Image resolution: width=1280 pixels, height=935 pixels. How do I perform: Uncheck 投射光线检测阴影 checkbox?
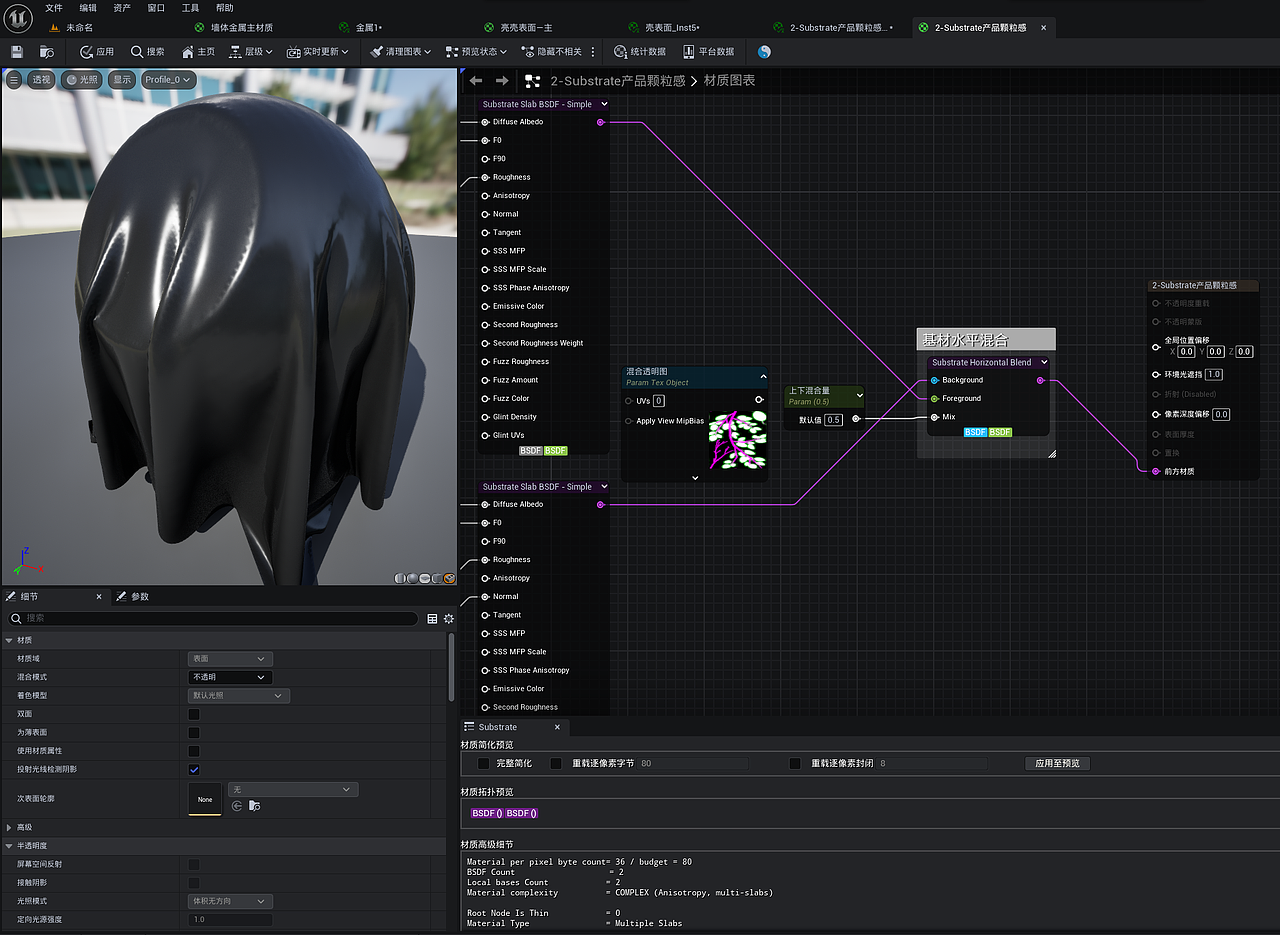[194, 770]
